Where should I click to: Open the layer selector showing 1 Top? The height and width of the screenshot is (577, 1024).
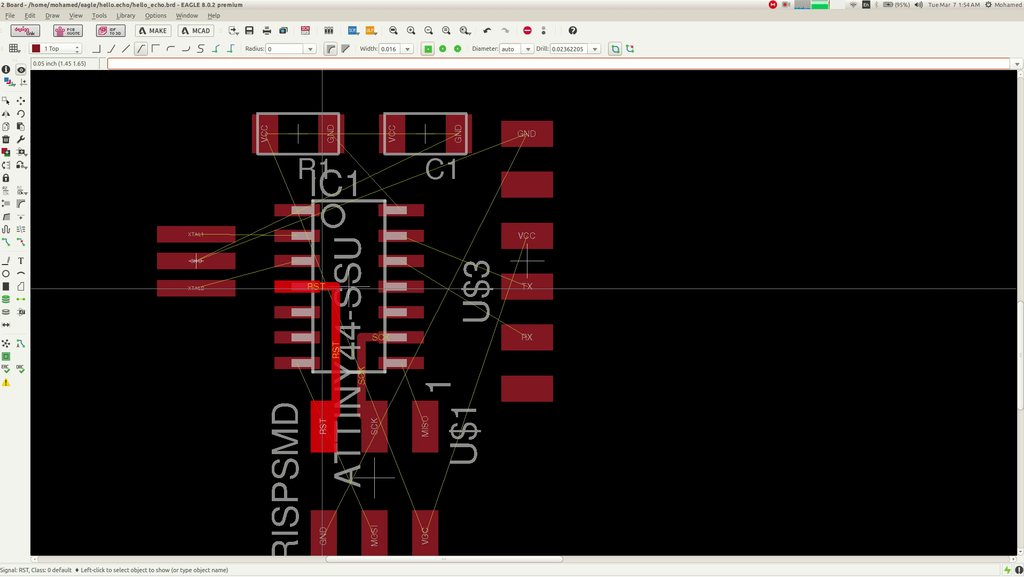click(x=55, y=48)
